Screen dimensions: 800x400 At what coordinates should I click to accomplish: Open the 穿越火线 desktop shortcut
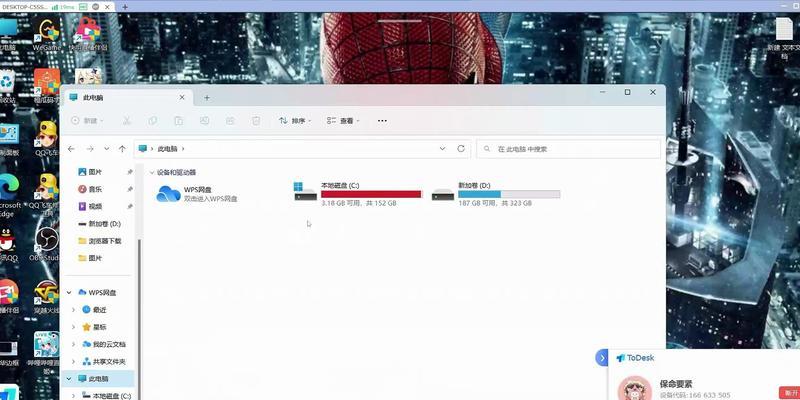pos(46,297)
